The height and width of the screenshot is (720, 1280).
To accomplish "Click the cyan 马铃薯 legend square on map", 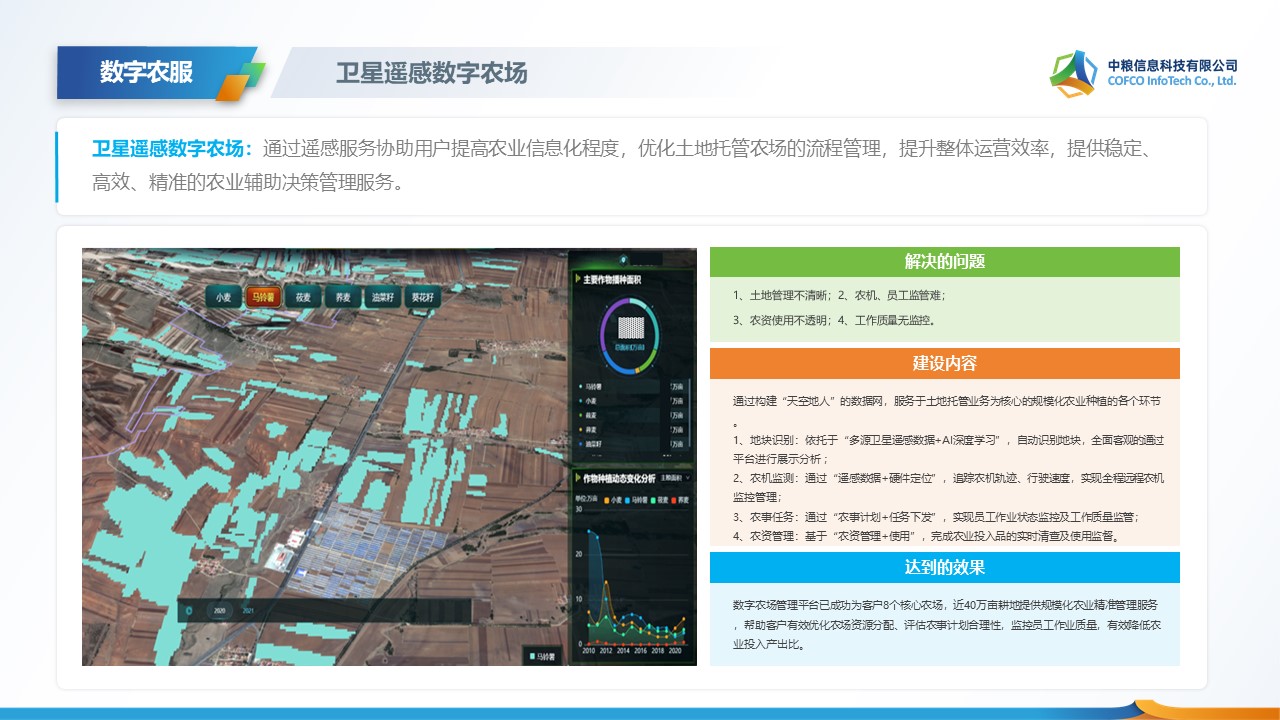I will click(x=533, y=656).
